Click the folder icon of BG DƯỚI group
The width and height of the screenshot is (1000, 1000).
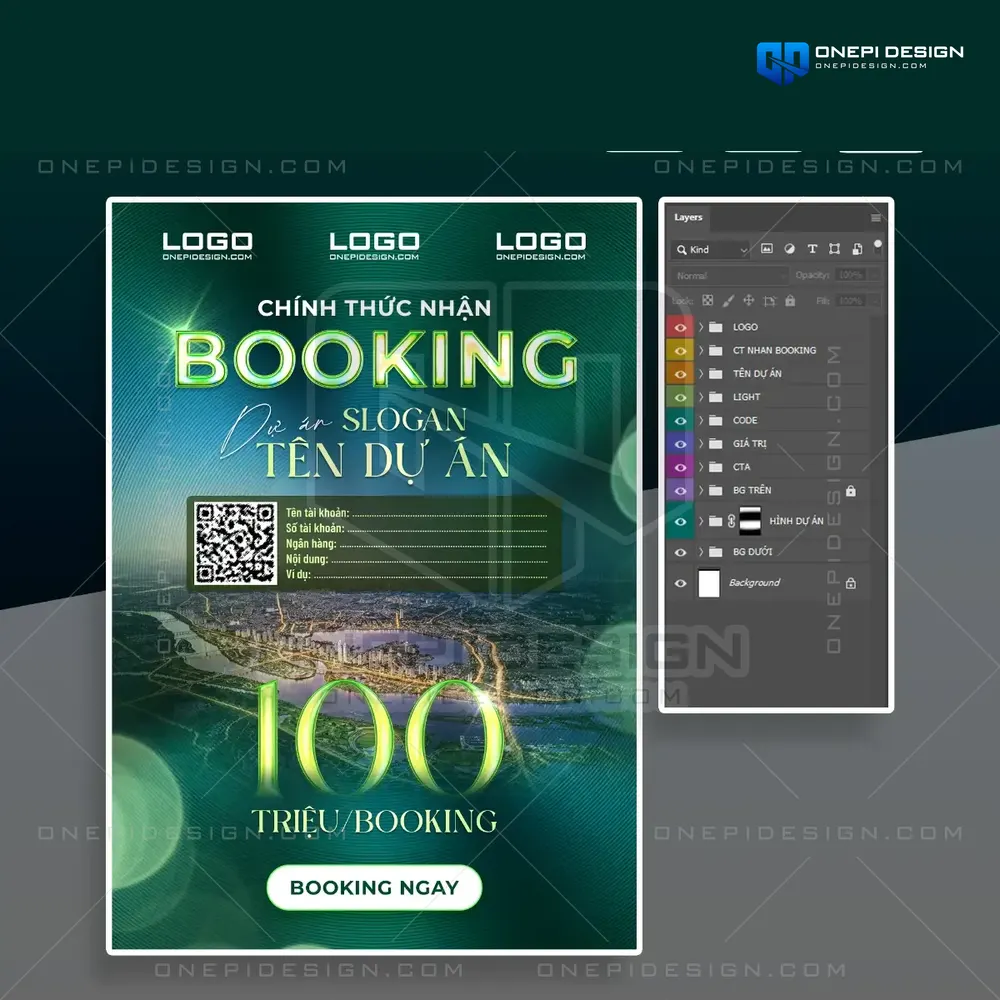pos(716,552)
